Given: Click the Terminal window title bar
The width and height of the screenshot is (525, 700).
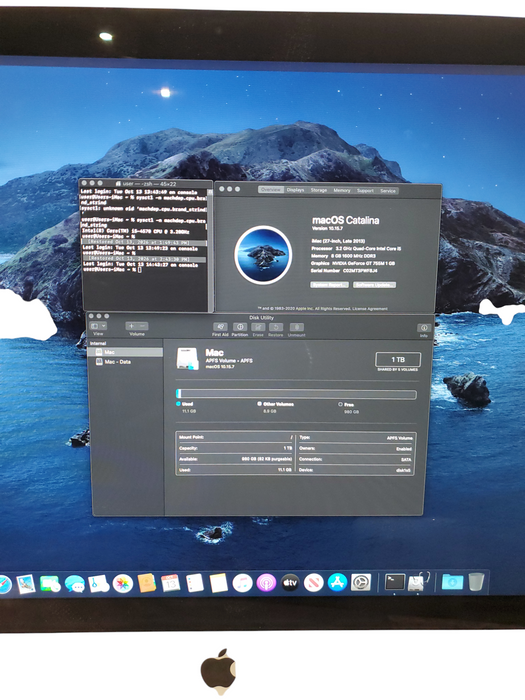Looking at the screenshot, I should (146, 183).
